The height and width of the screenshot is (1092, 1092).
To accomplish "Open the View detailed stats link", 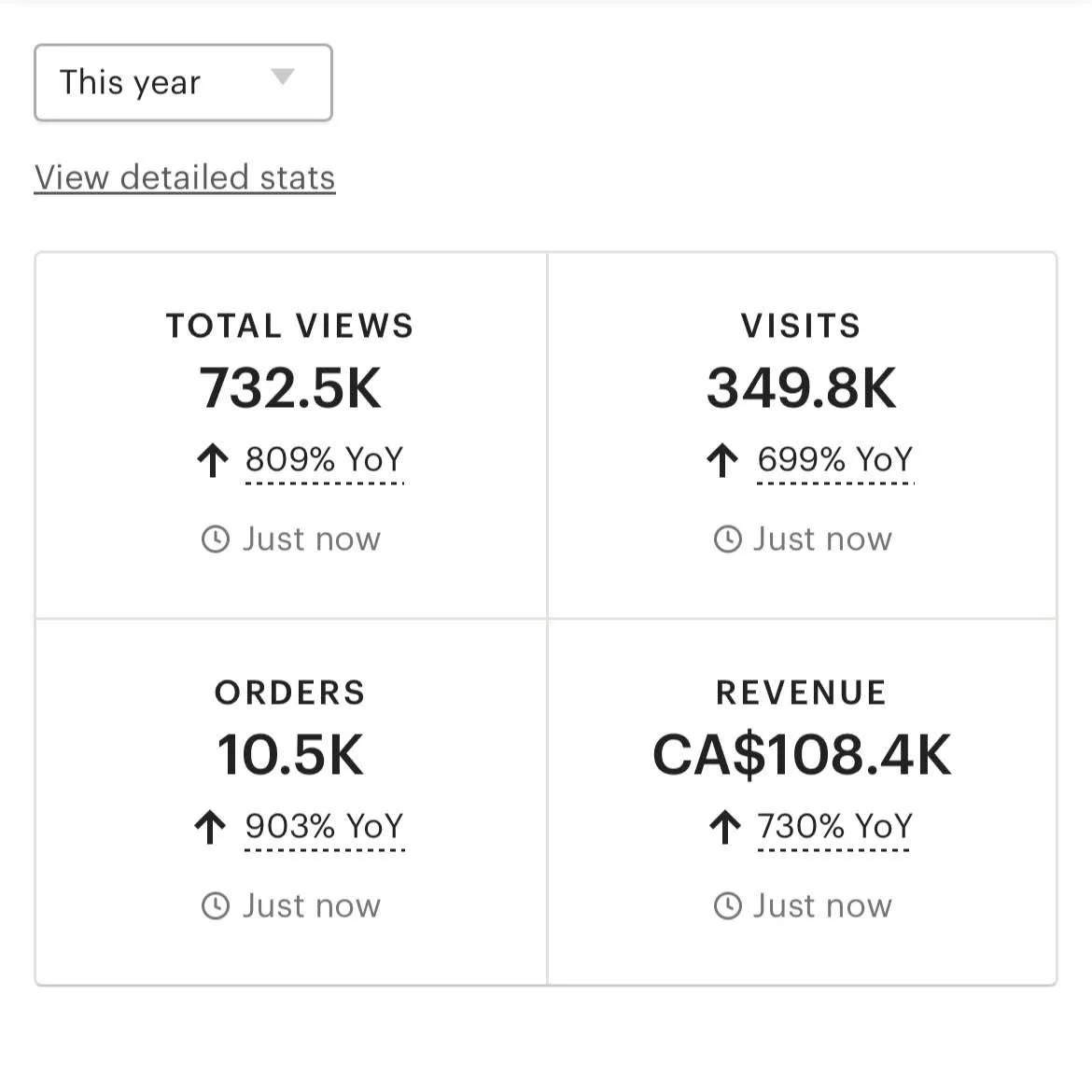I will pos(185,177).
